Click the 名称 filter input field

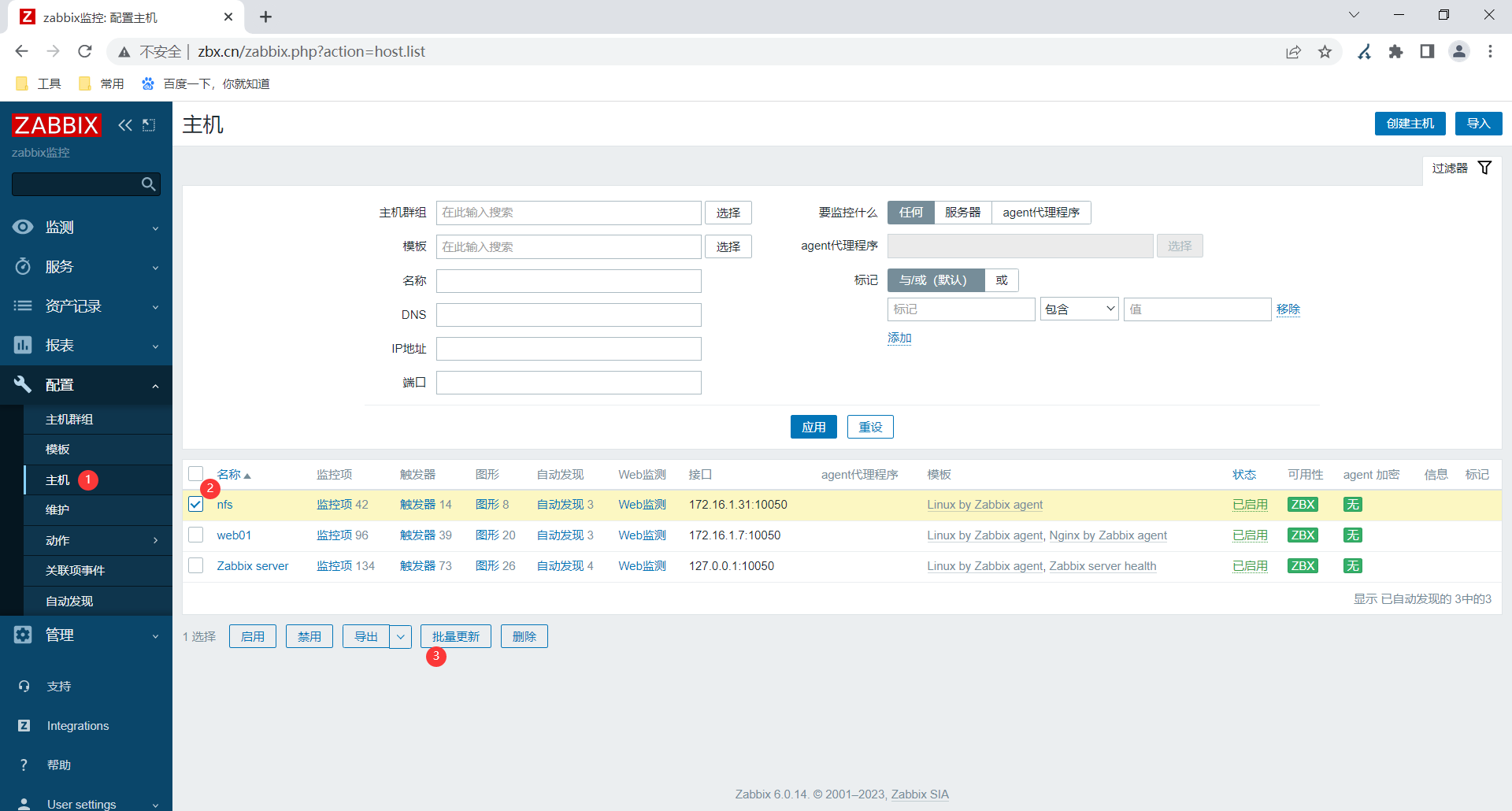(x=569, y=281)
